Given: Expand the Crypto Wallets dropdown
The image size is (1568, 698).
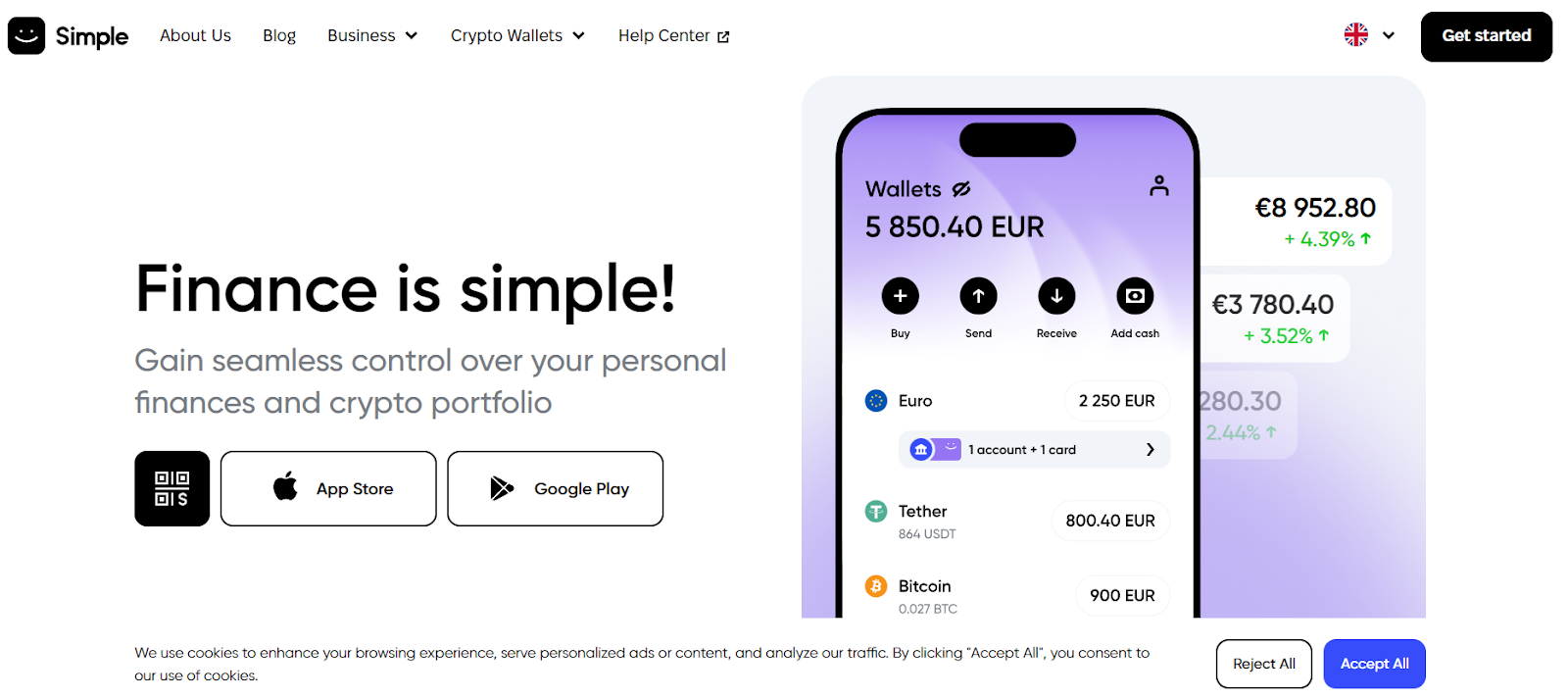Looking at the screenshot, I should (x=517, y=36).
